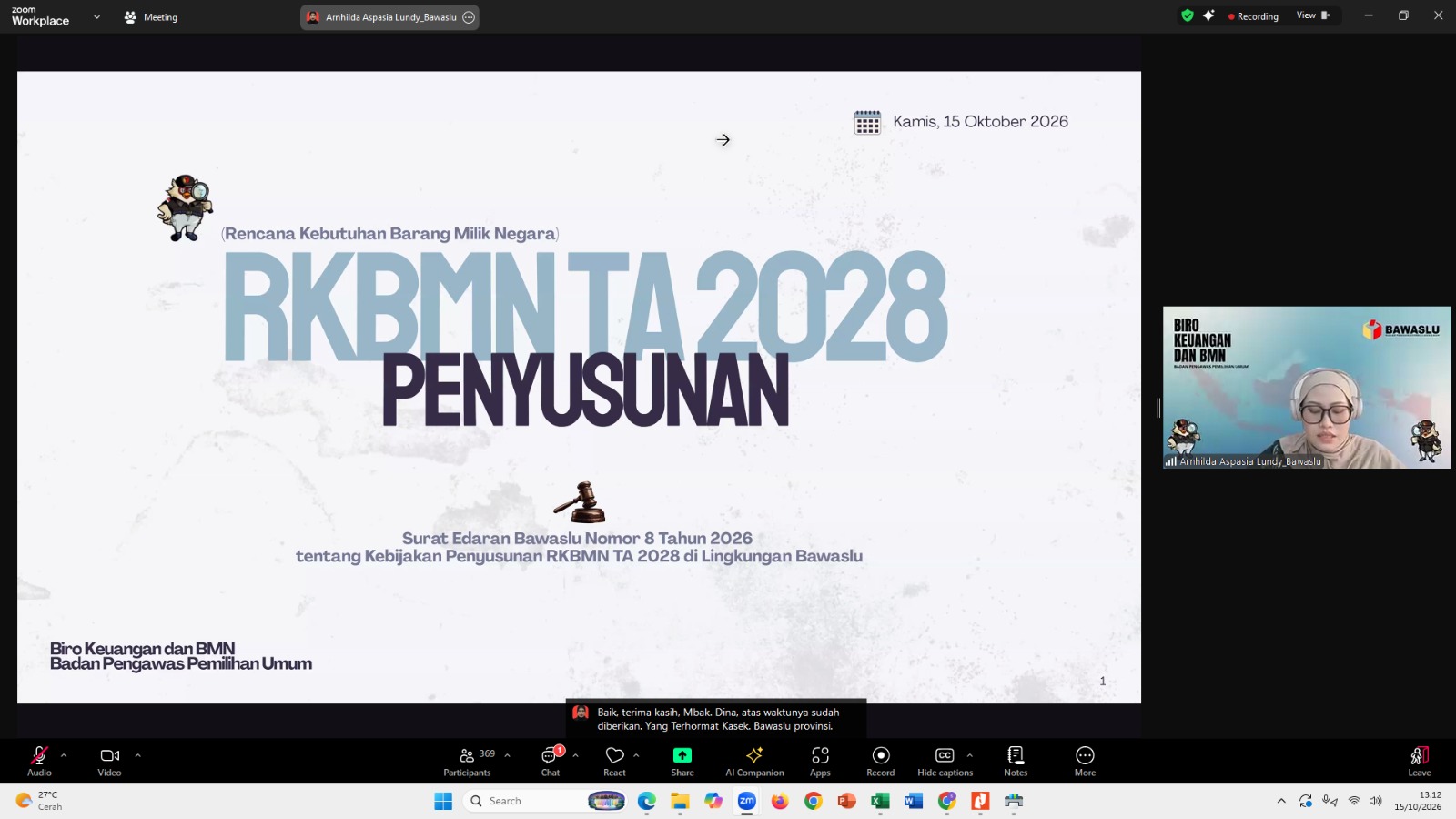Open the Chat panel

tap(551, 761)
